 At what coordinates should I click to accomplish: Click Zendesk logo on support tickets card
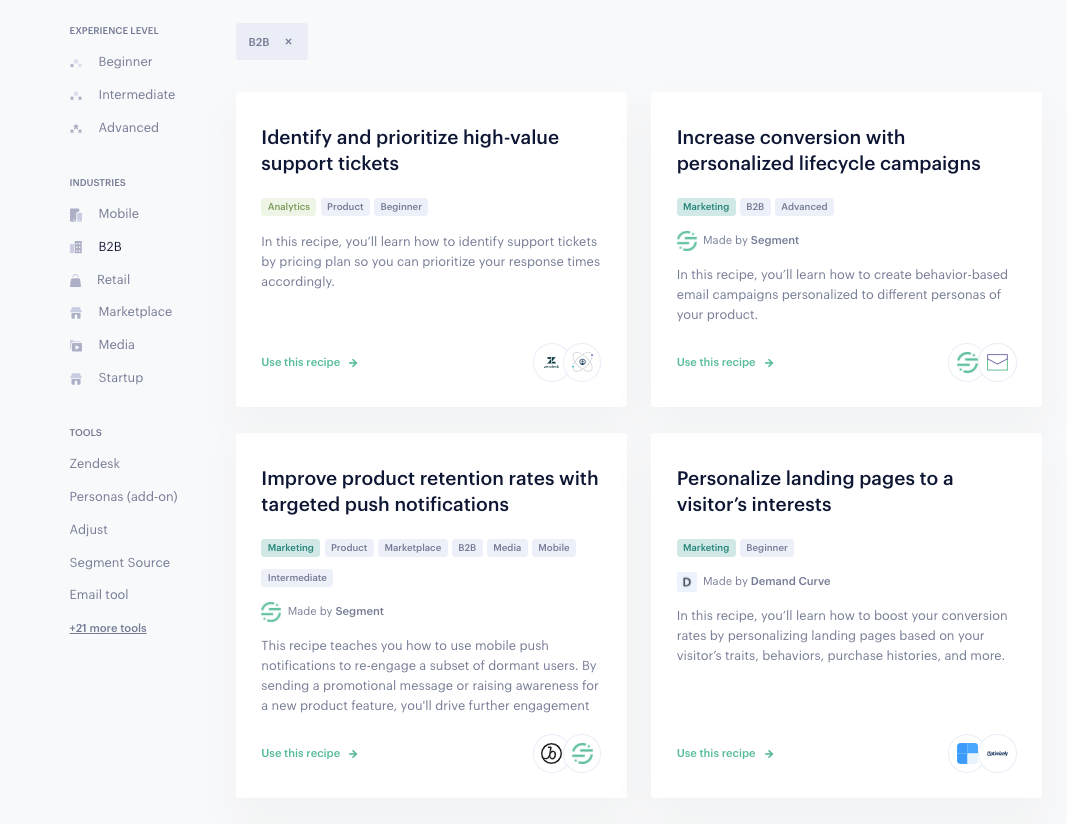pyautogui.click(x=551, y=362)
